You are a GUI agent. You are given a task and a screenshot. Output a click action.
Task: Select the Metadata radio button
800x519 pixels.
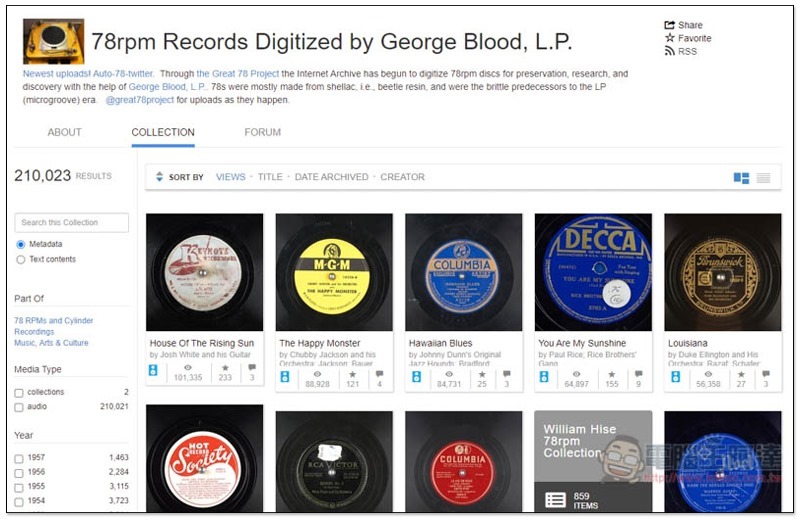click(20, 244)
